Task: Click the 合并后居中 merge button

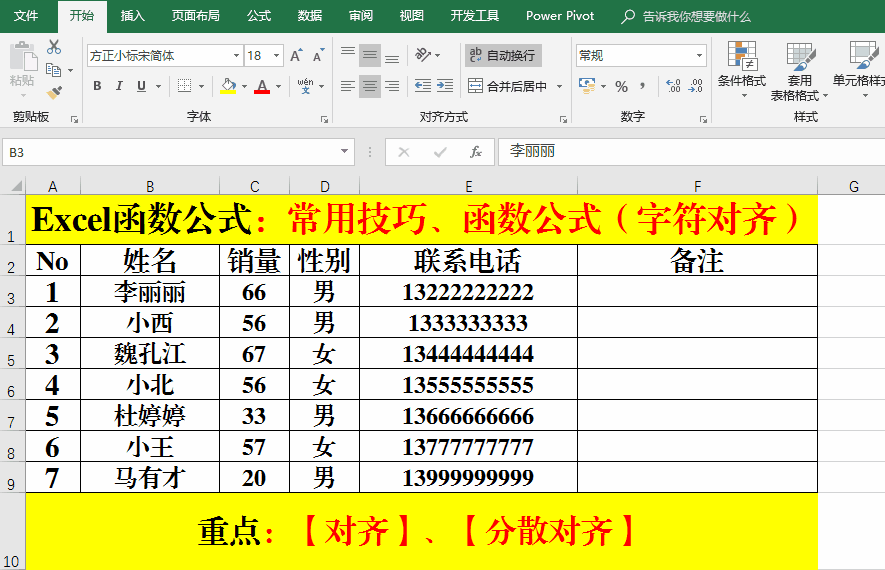Action: point(508,87)
